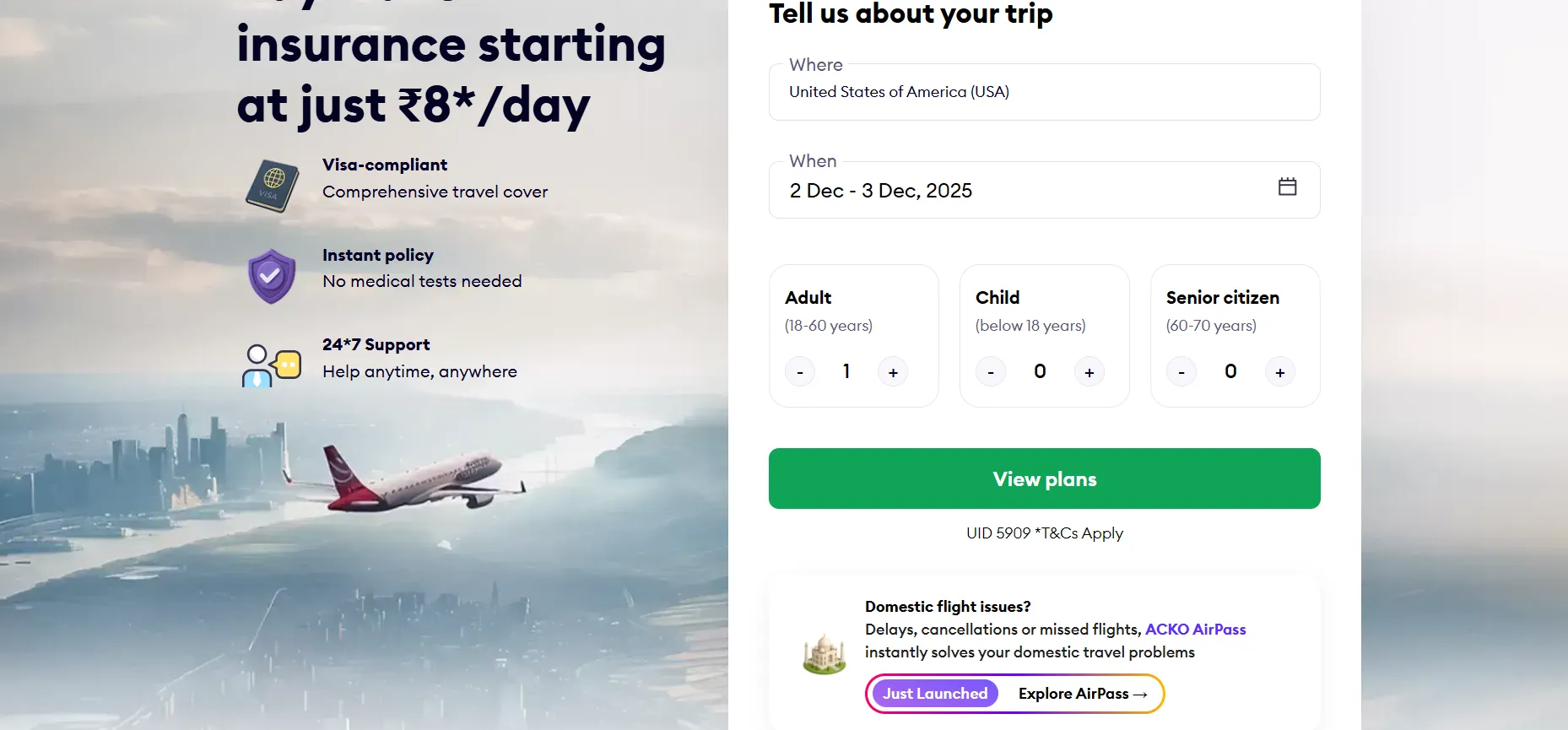This screenshot has height=730, width=1568.
Task: Add one Child traveller using plus
Action: click(1089, 371)
